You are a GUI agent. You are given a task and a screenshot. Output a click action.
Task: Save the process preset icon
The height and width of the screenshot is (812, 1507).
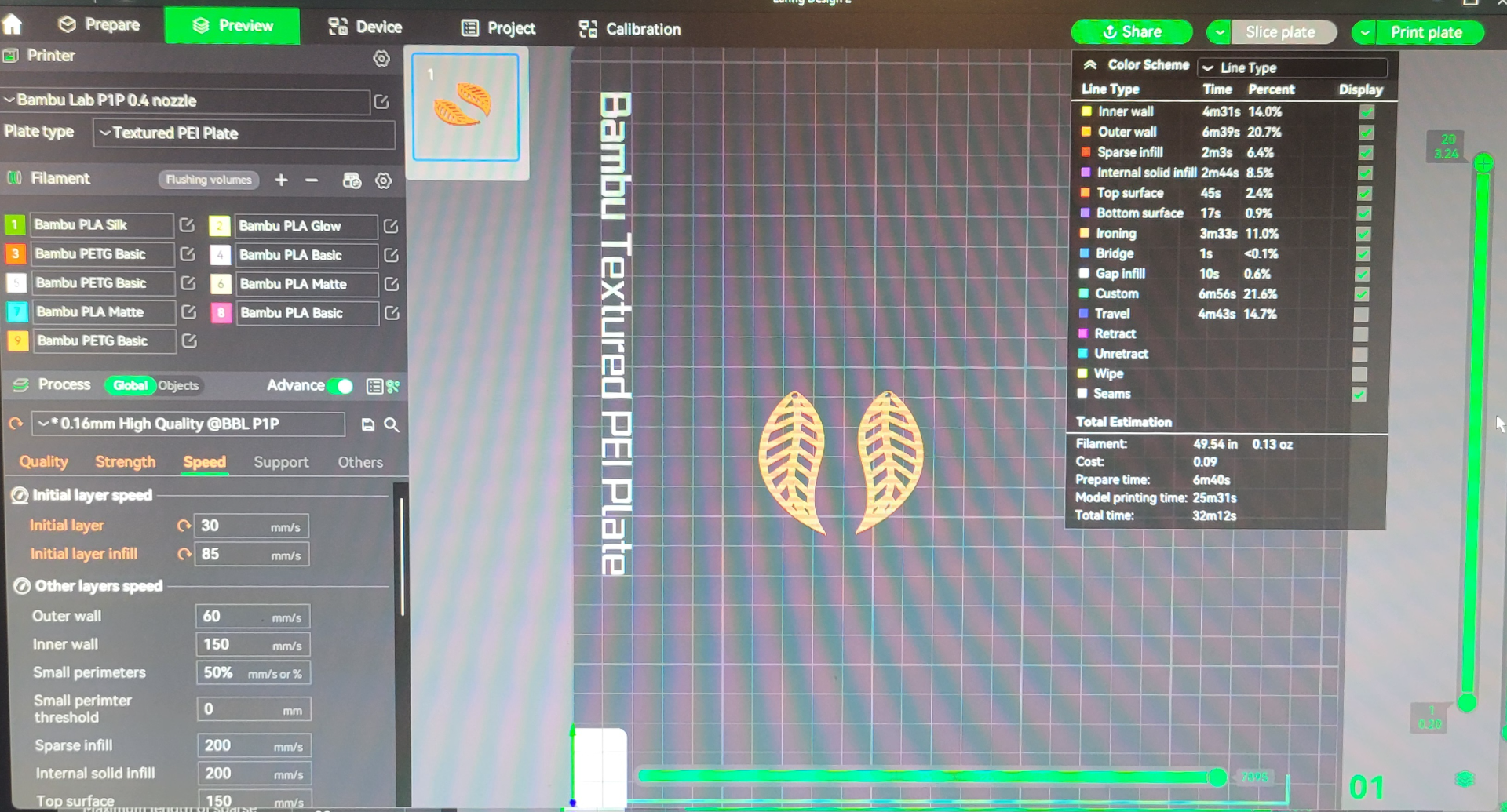coord(367,424)
